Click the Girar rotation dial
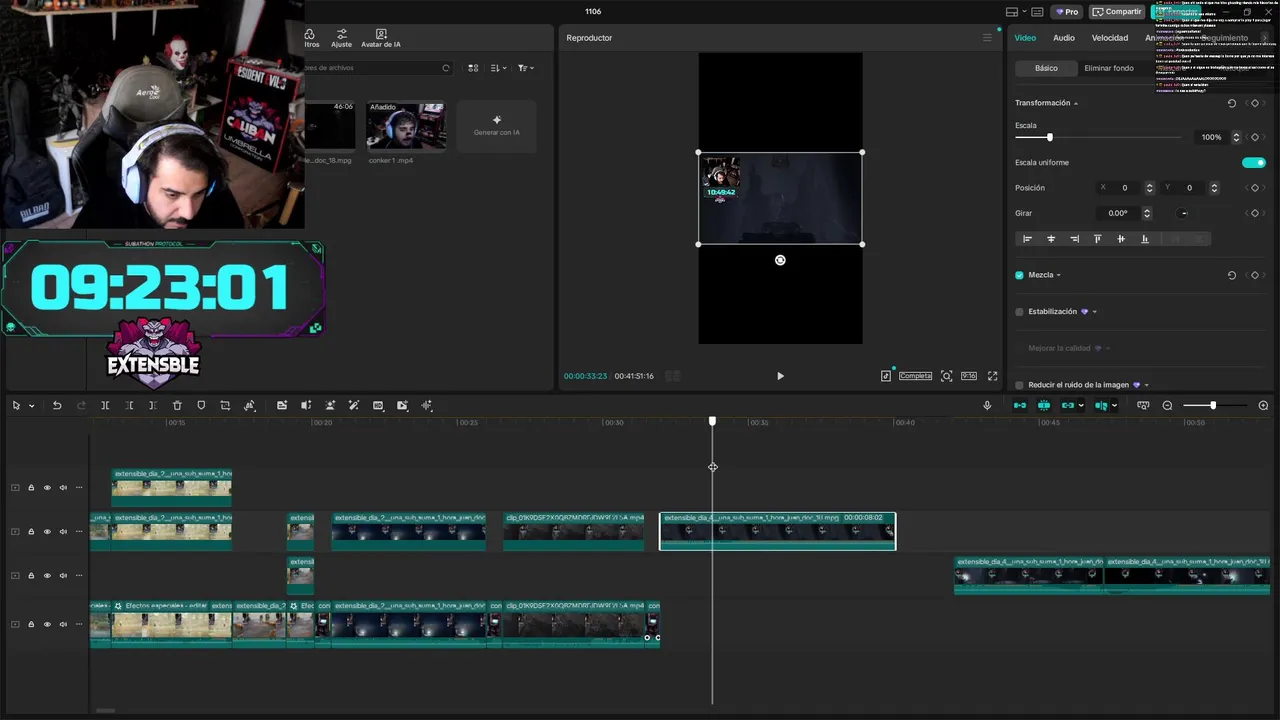The width and height of the screenshot is (1280, 720). click(x=1184, y=213)
